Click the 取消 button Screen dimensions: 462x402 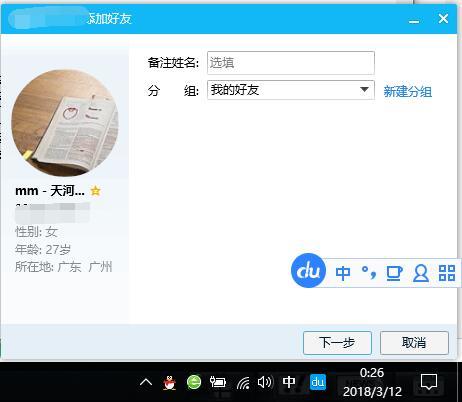(x=414, y=343)
